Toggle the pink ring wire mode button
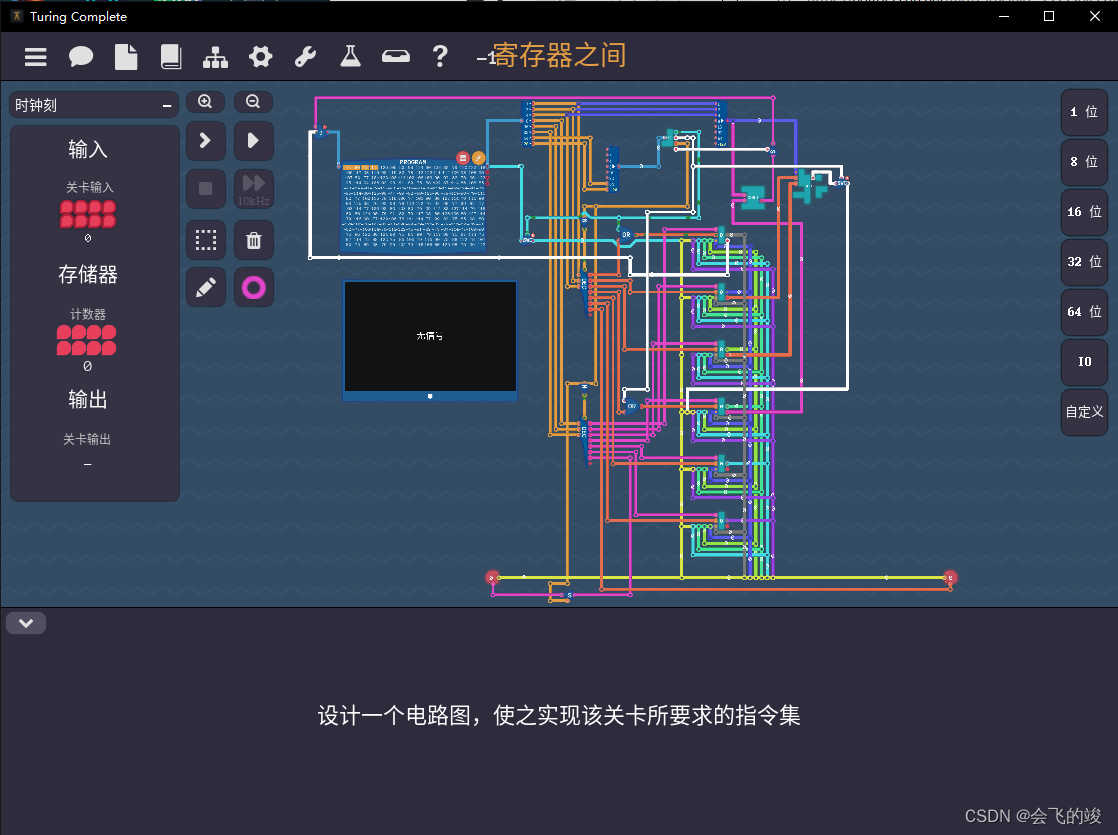The height and width of the screenshot is (835, 1118). [253, 287]
